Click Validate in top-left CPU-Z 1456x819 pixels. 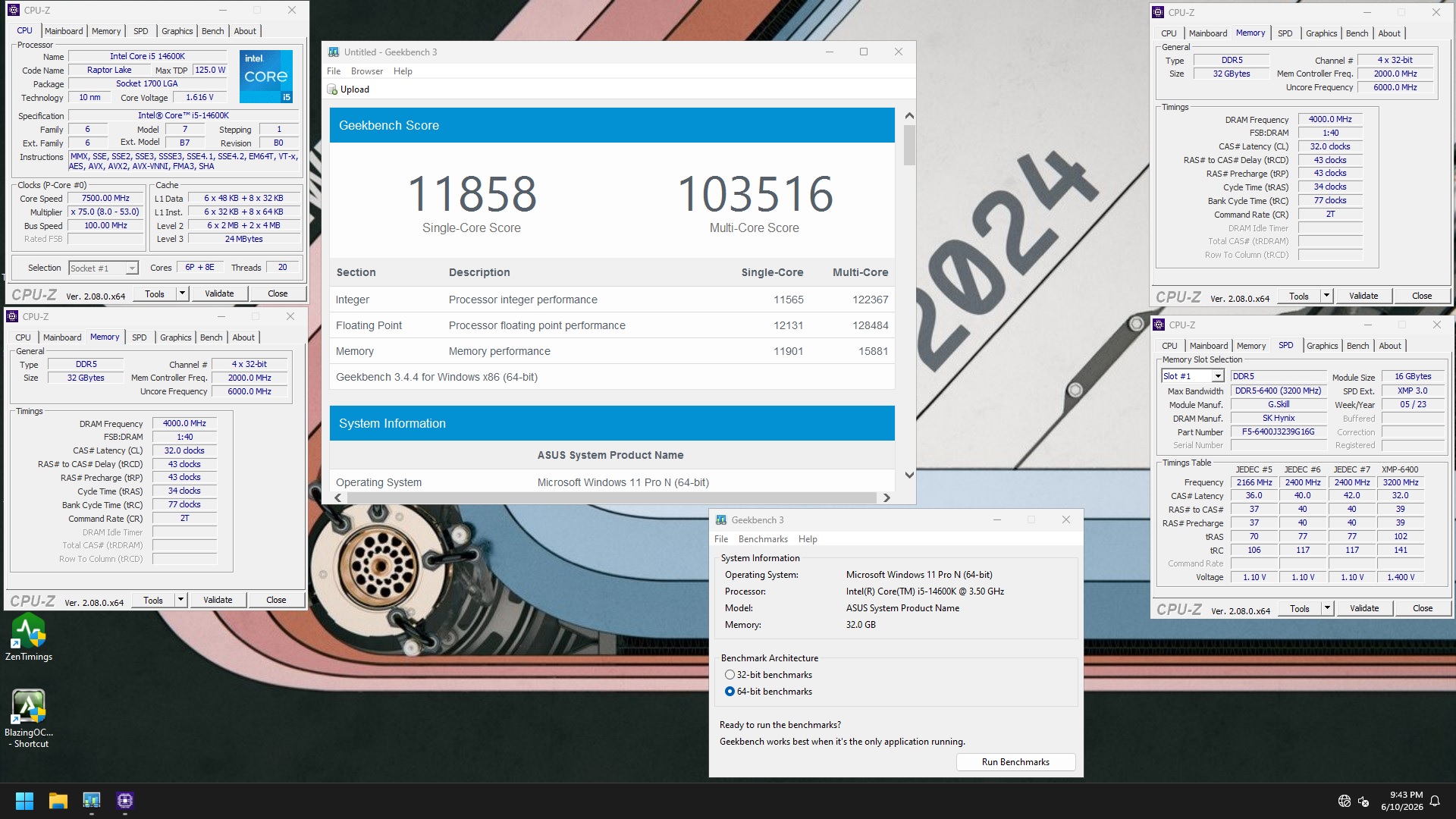tap(219, 293)
